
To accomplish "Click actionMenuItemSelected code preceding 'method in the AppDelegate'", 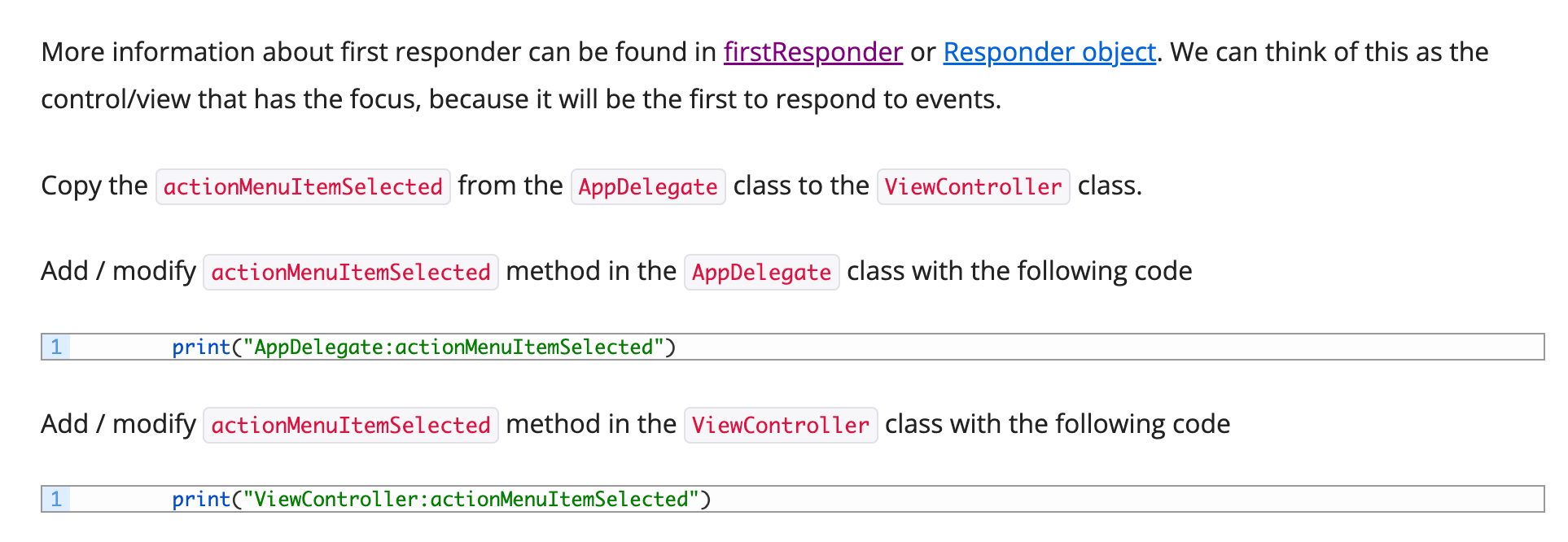I will pyautogui.click(x=350, y=273).
